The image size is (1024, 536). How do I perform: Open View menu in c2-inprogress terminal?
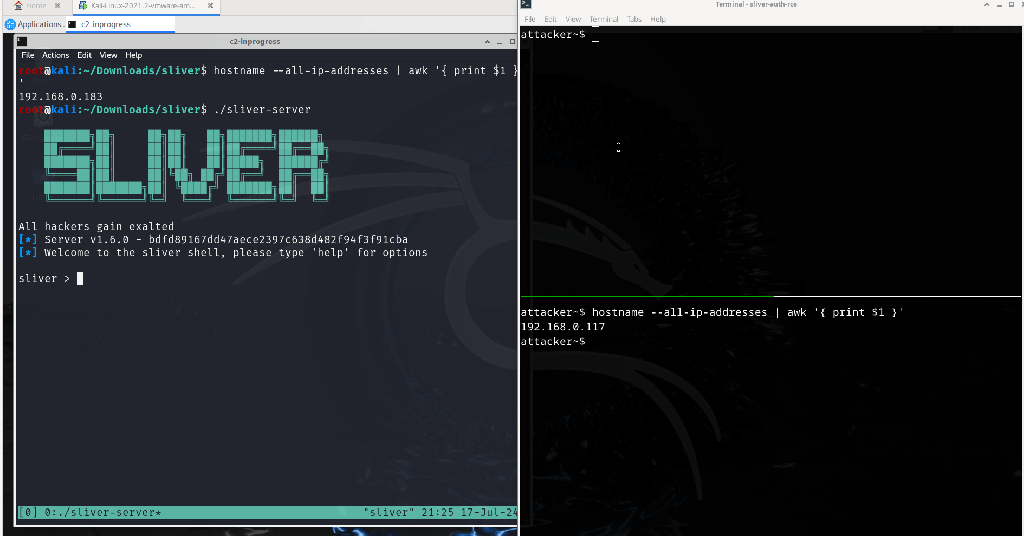(x=108, y=55)
